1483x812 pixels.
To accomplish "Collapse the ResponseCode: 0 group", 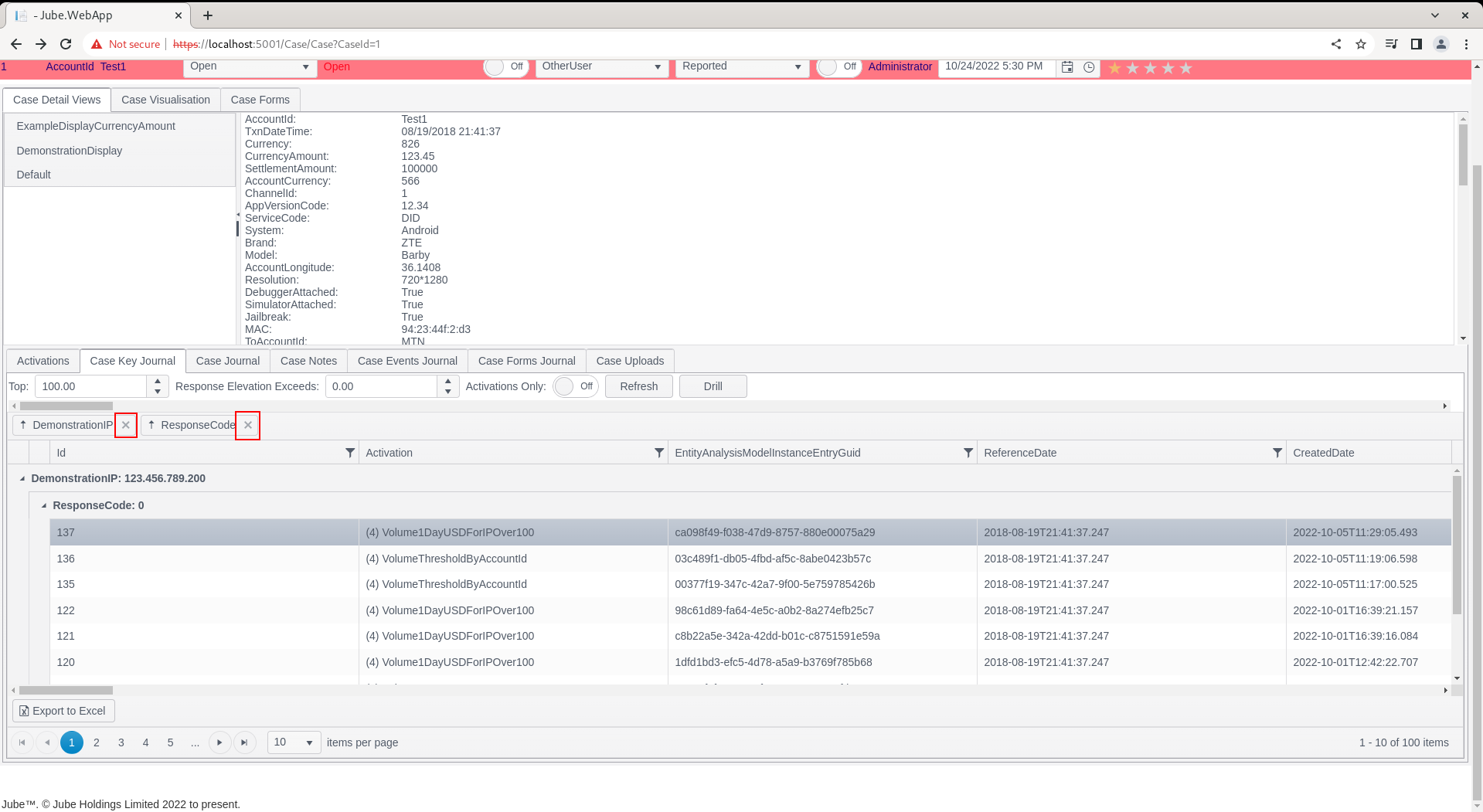I will [x=44, y=505].
